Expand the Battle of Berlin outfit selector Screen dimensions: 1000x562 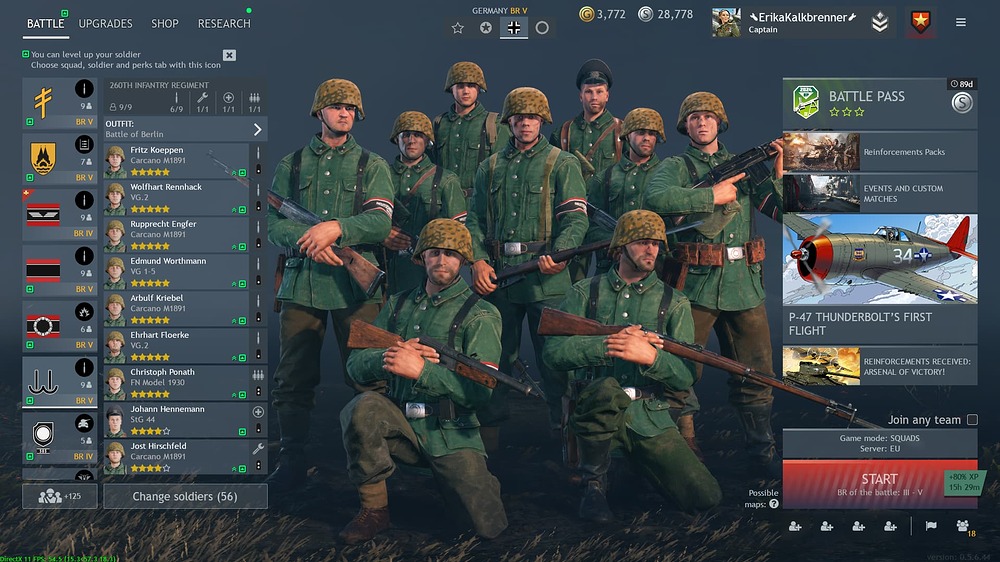pos(186,129)
